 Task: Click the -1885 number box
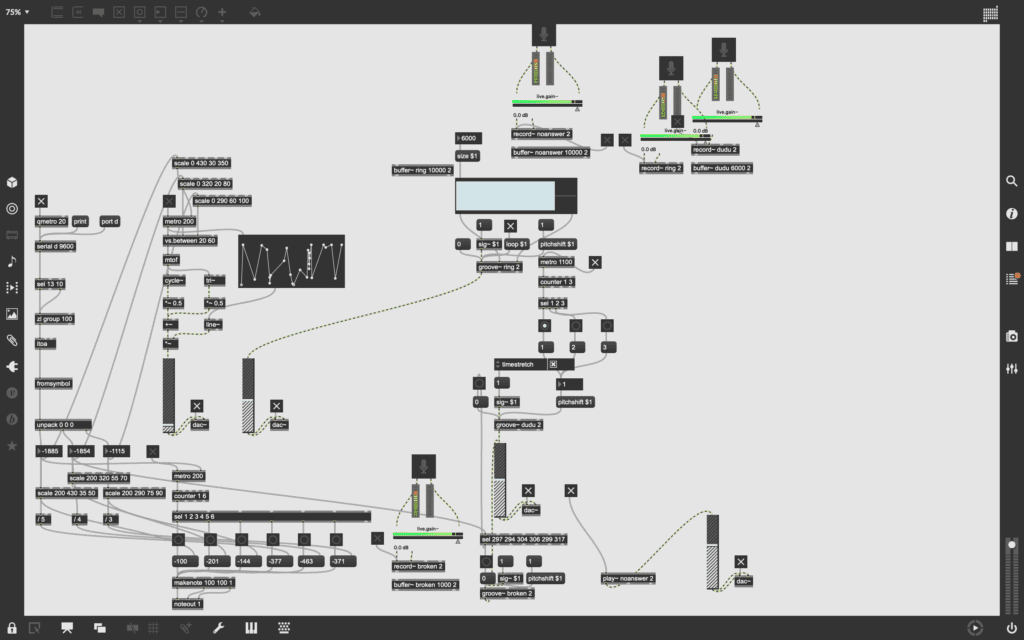point(49,451)
